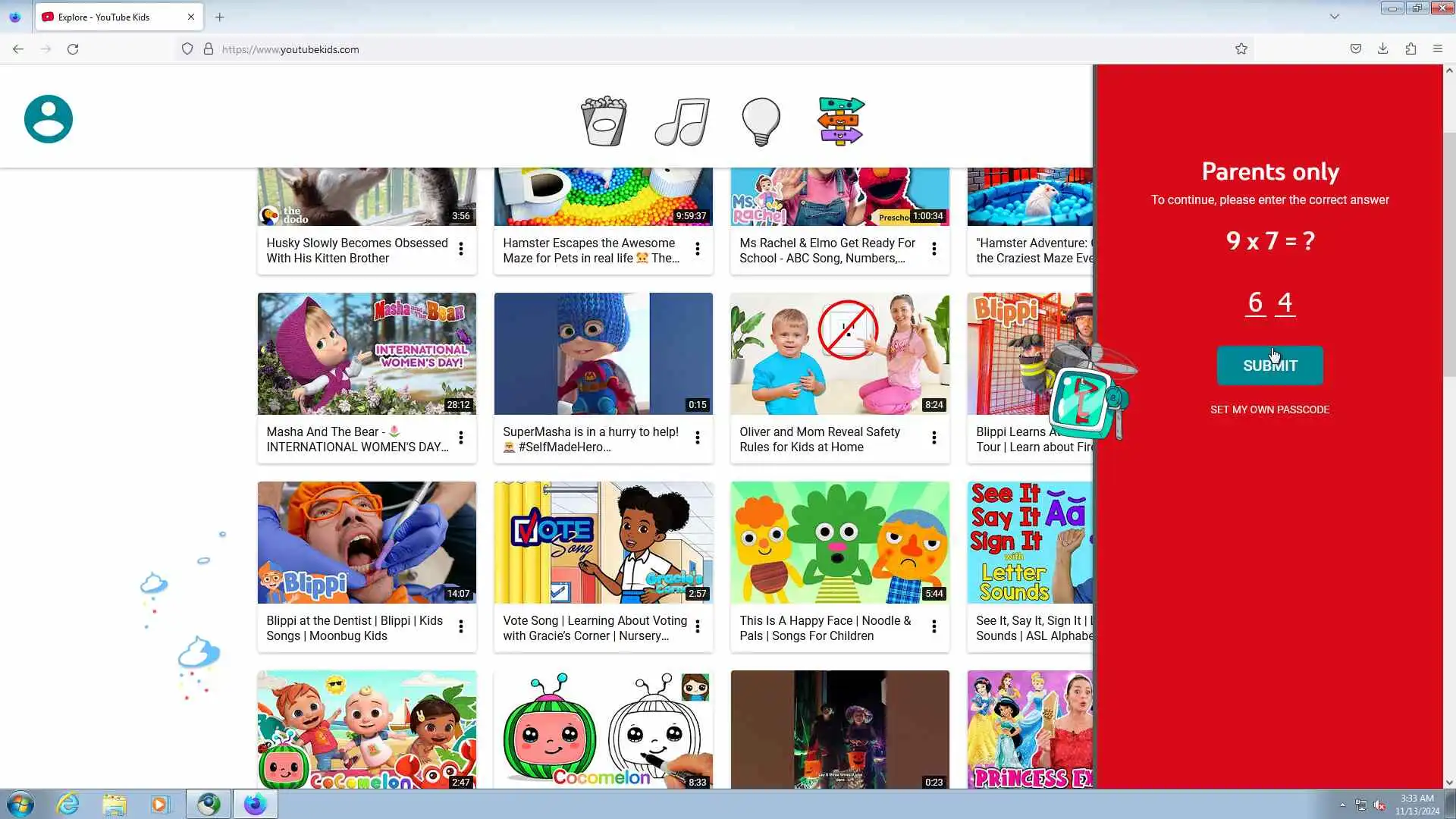Open Internet Explorer from taskbar
This screenshot has height=819, width=1456.
coord(68,804)
